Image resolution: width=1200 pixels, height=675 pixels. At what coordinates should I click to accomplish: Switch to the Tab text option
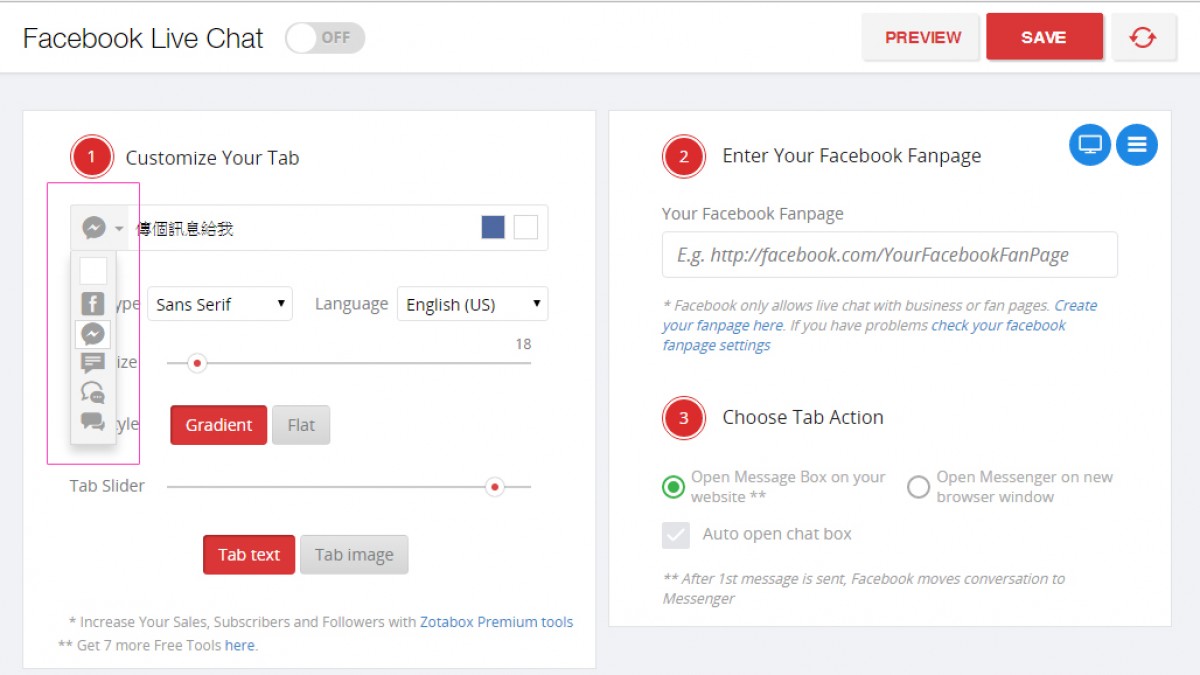[249, 555]
